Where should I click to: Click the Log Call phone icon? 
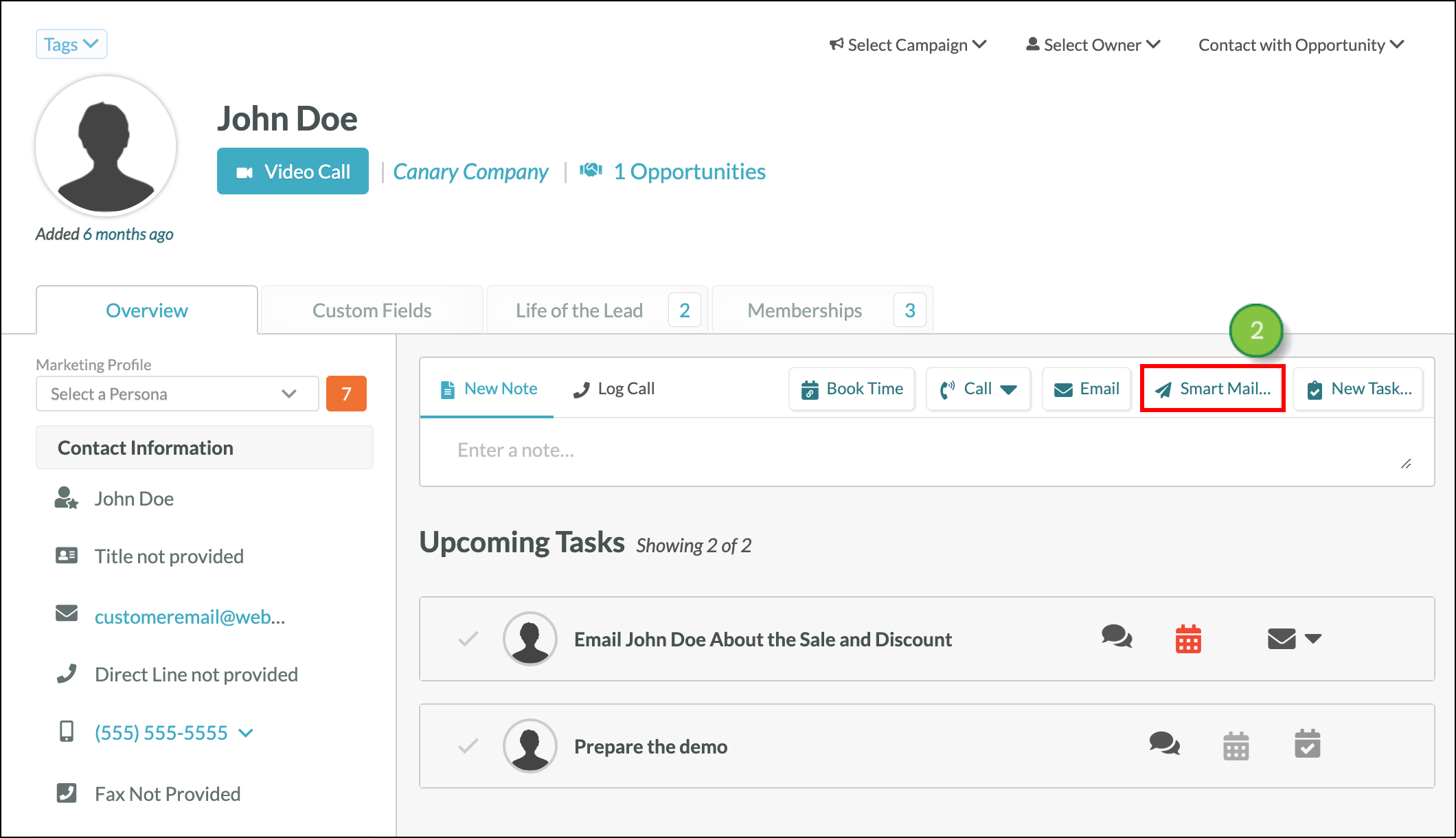582,389
